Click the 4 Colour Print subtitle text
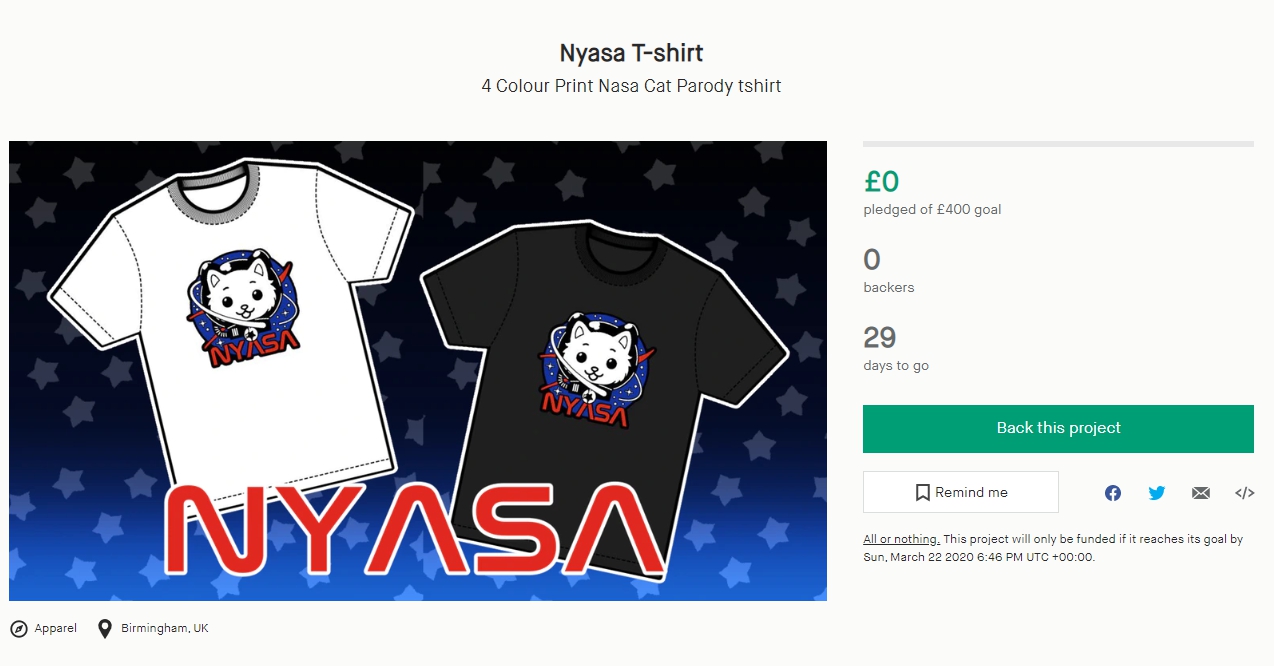Image resolution: width=1274 pixels, height=666 pixels. pyautogui.click(x=631, y=86)
